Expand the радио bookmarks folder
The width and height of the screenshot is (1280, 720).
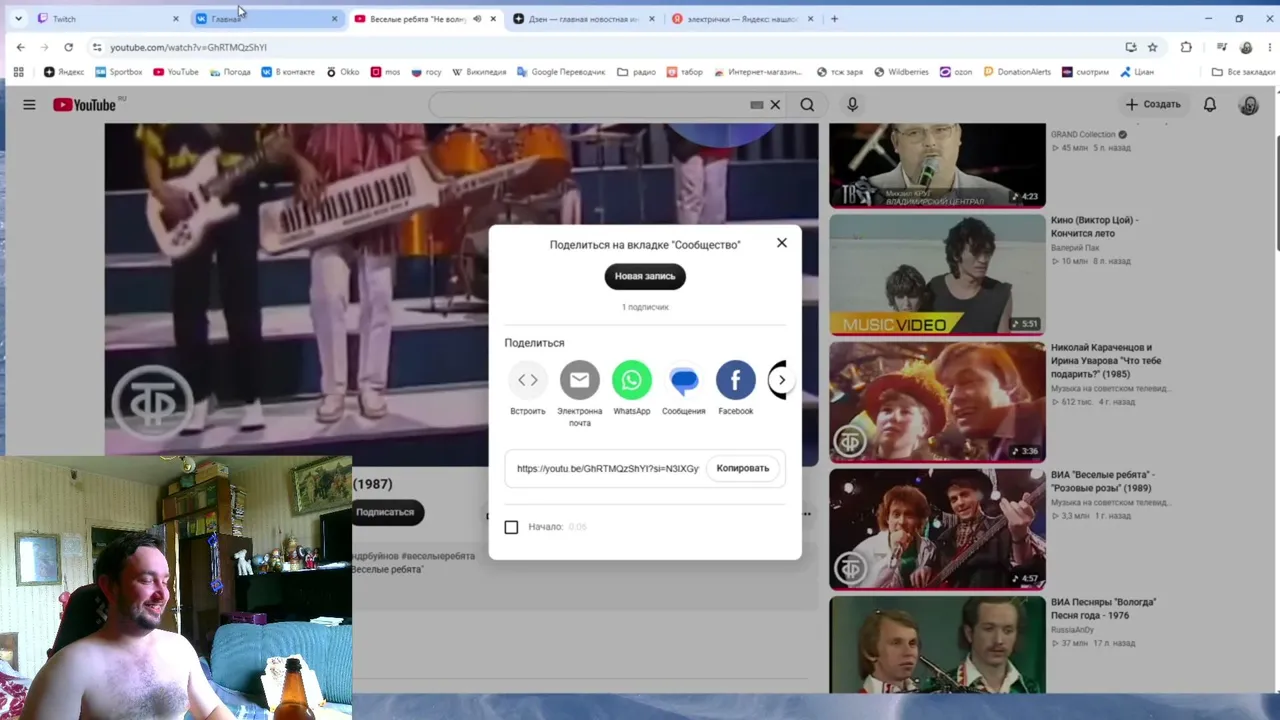[x=637, y=72]
